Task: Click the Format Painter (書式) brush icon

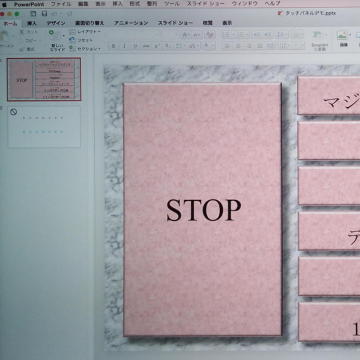Action: (22, 49)
